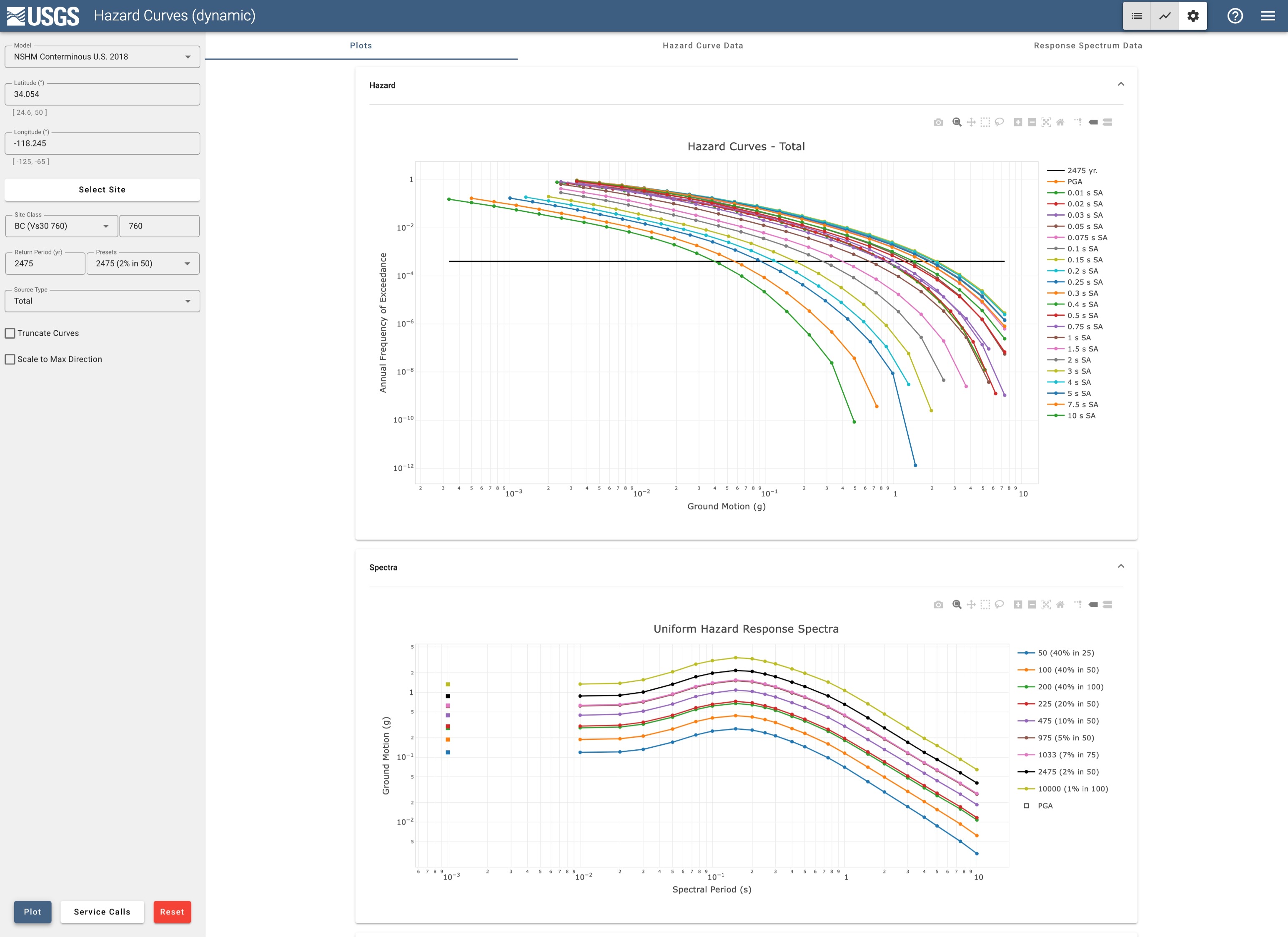Screen dimensions: 1288x937
Task: Toggle 2475 (2% in 50) spectra trace
Action: [1059, 771]
